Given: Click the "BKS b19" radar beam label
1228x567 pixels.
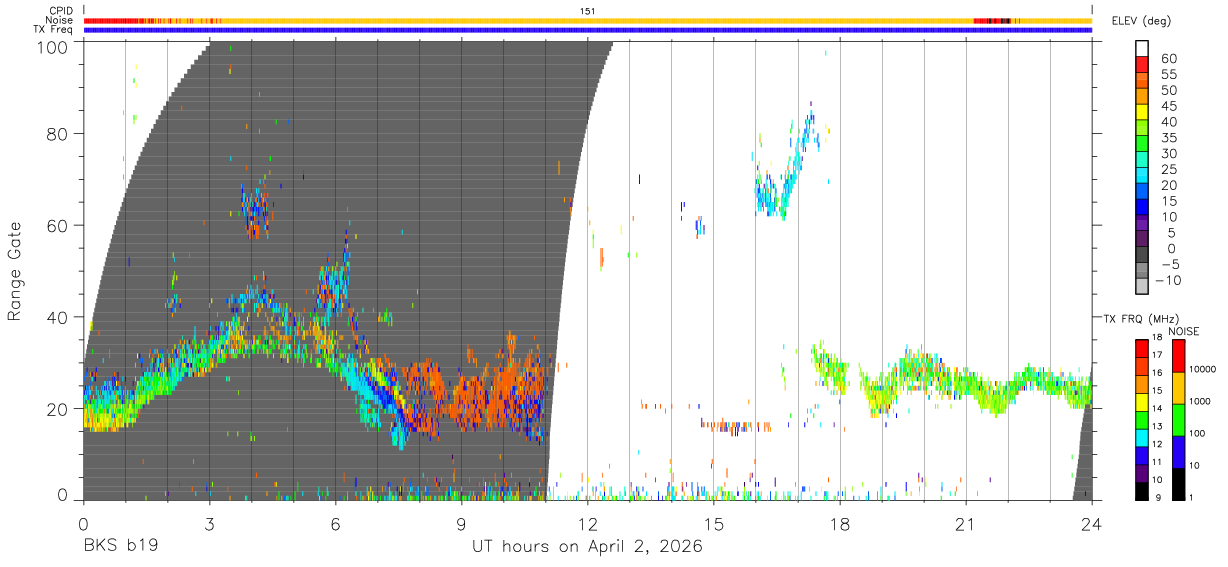Looking at the screenshot, I should [120, 546].
